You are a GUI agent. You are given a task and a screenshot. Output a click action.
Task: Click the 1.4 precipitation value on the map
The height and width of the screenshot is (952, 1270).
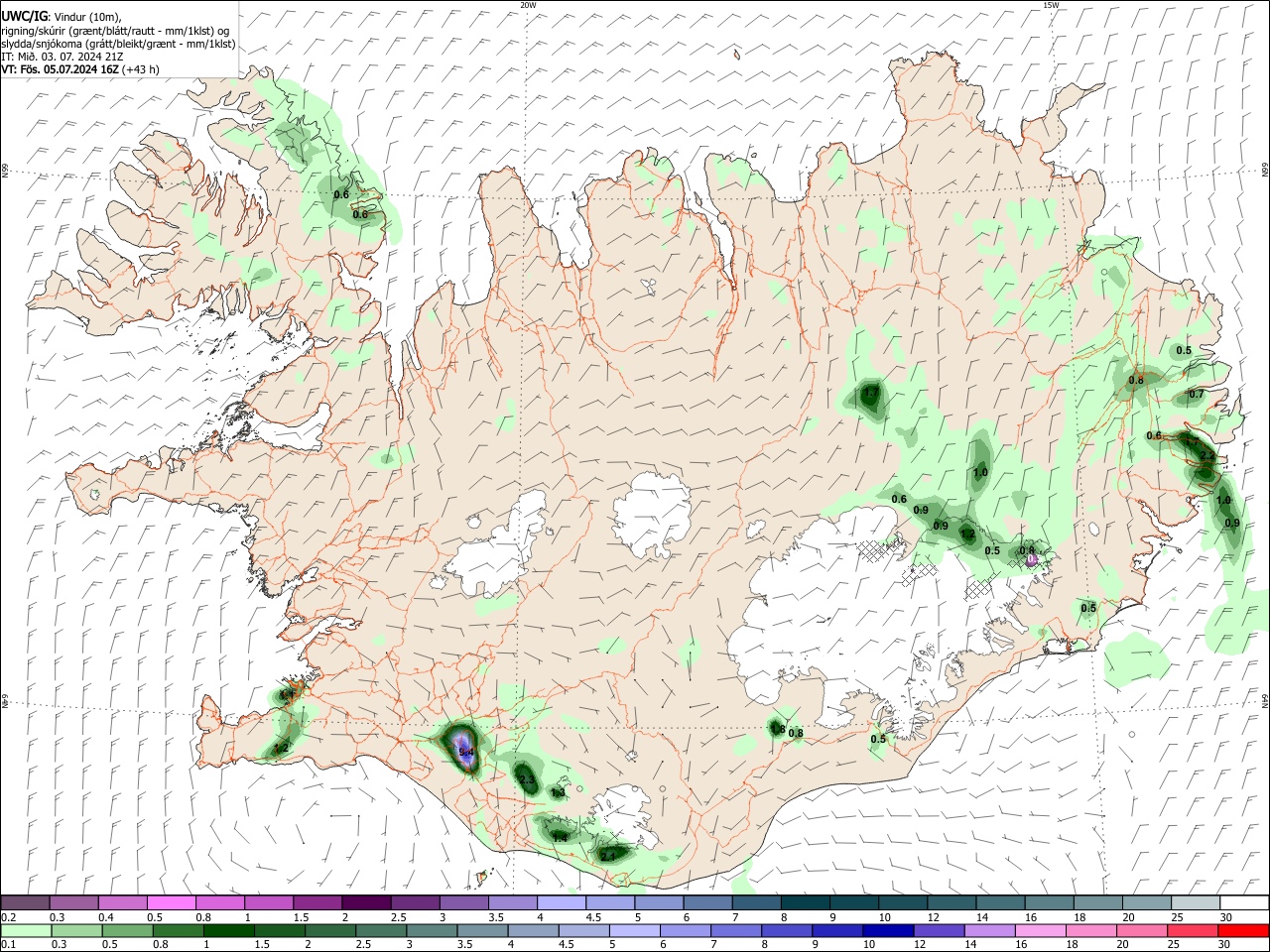coord(560,838)
